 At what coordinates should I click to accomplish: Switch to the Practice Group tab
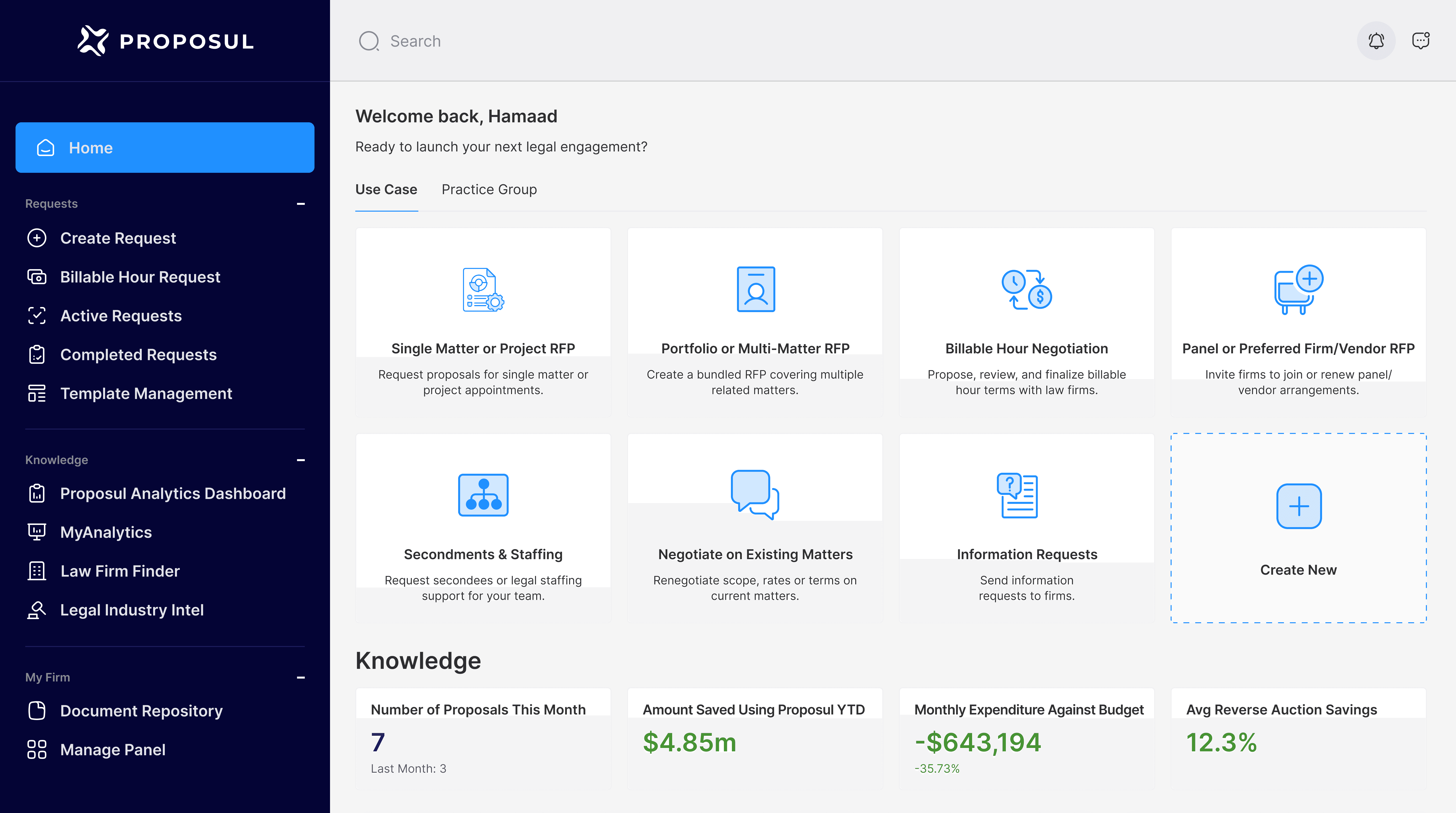[x=489, y=189]
